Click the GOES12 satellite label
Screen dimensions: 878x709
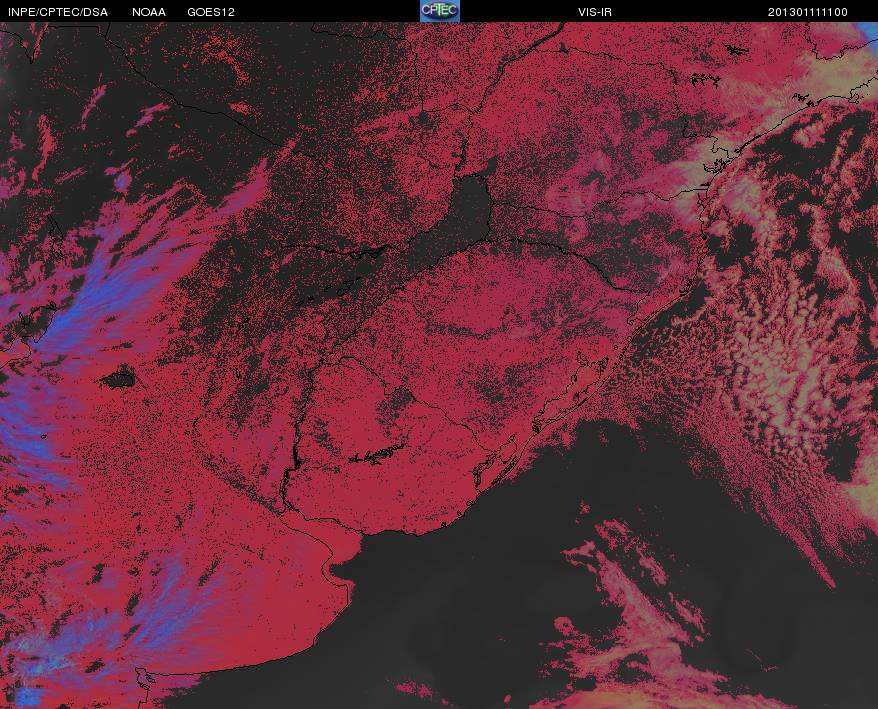[x=211, y=12]
